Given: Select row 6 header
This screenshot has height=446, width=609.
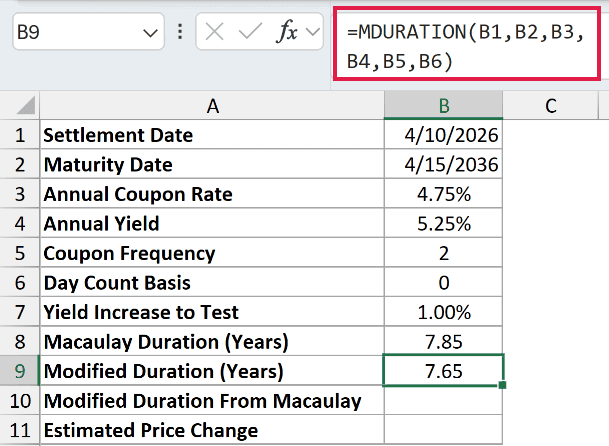Looking at the screenshot, I should coord(20,282).
